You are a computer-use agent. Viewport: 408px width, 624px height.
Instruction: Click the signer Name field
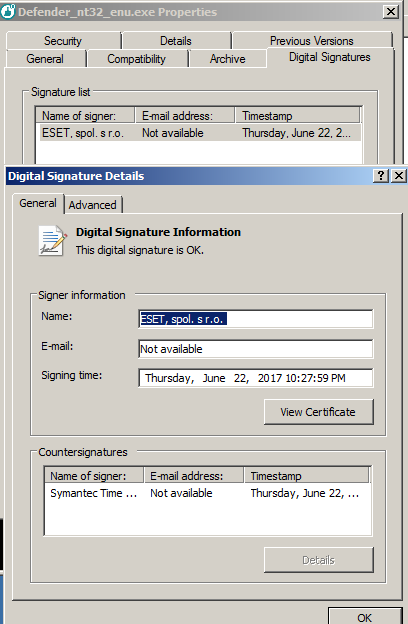[x=256, y=319]
